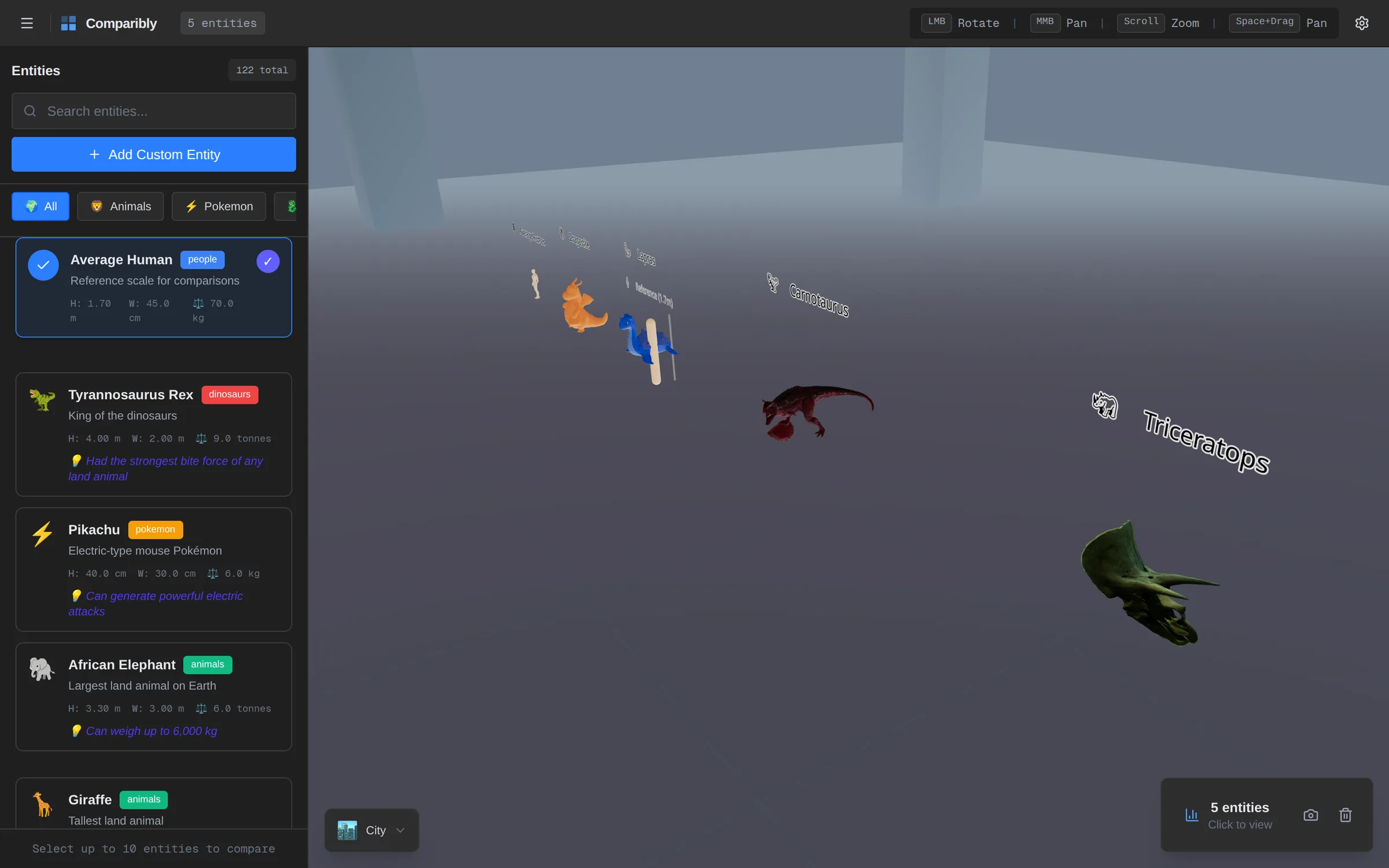
Task: Click the Carnotaurus label icon in scene
Action: [773, 282]
